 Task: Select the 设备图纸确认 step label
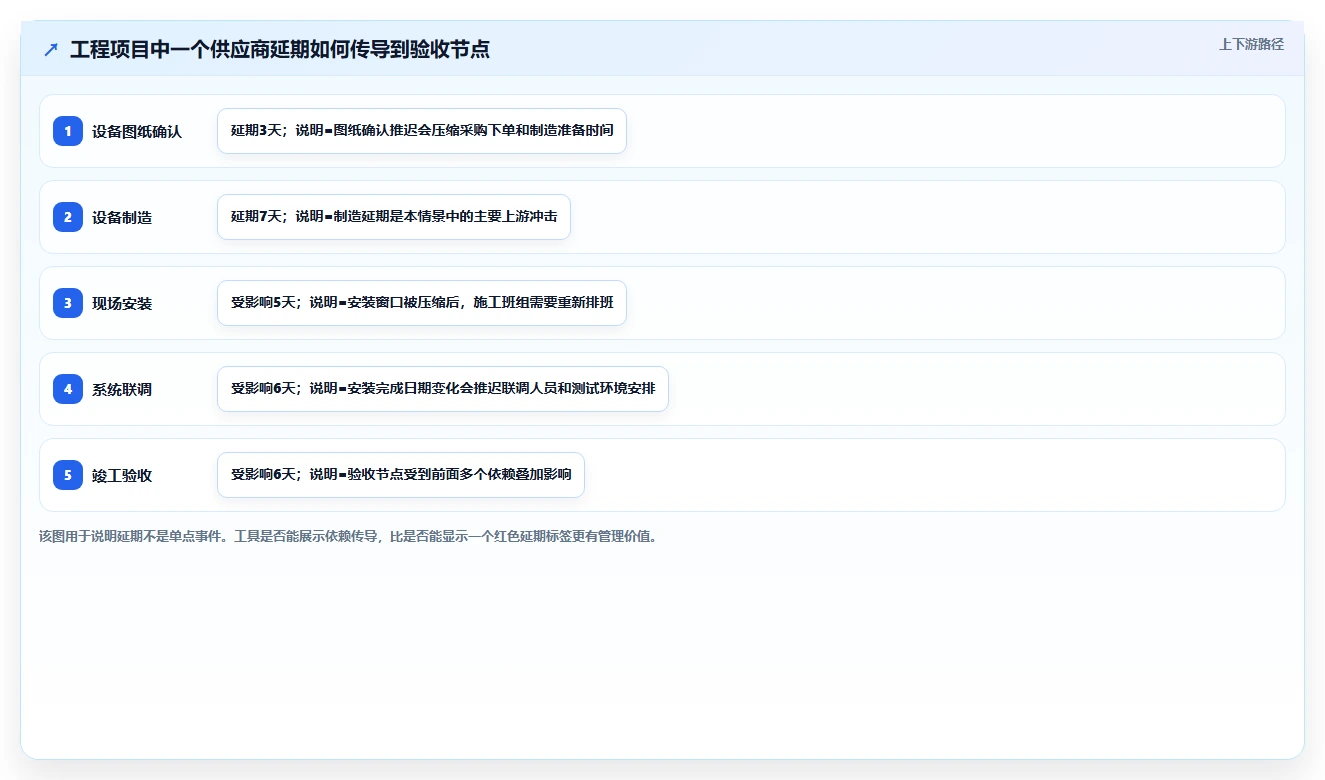pyautogui.click(x=137, y=131)
